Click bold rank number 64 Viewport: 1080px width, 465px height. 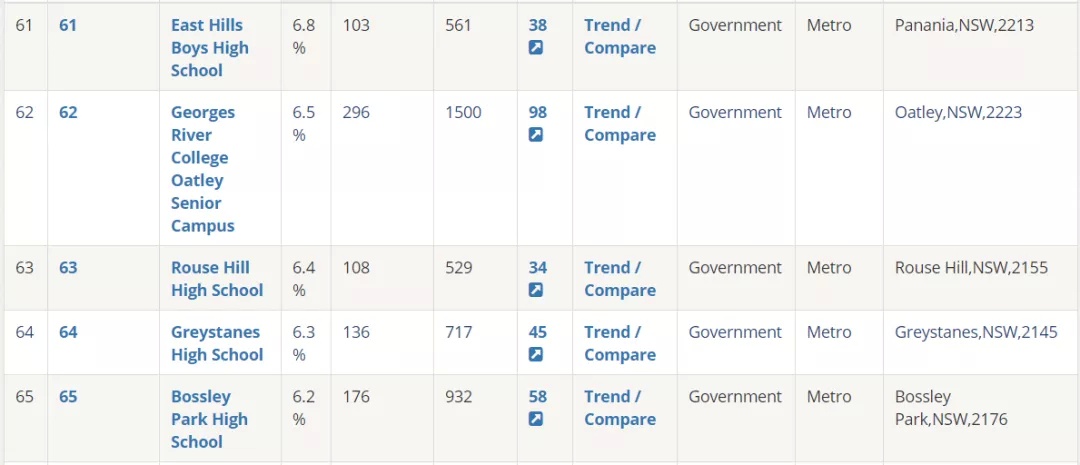68,332
